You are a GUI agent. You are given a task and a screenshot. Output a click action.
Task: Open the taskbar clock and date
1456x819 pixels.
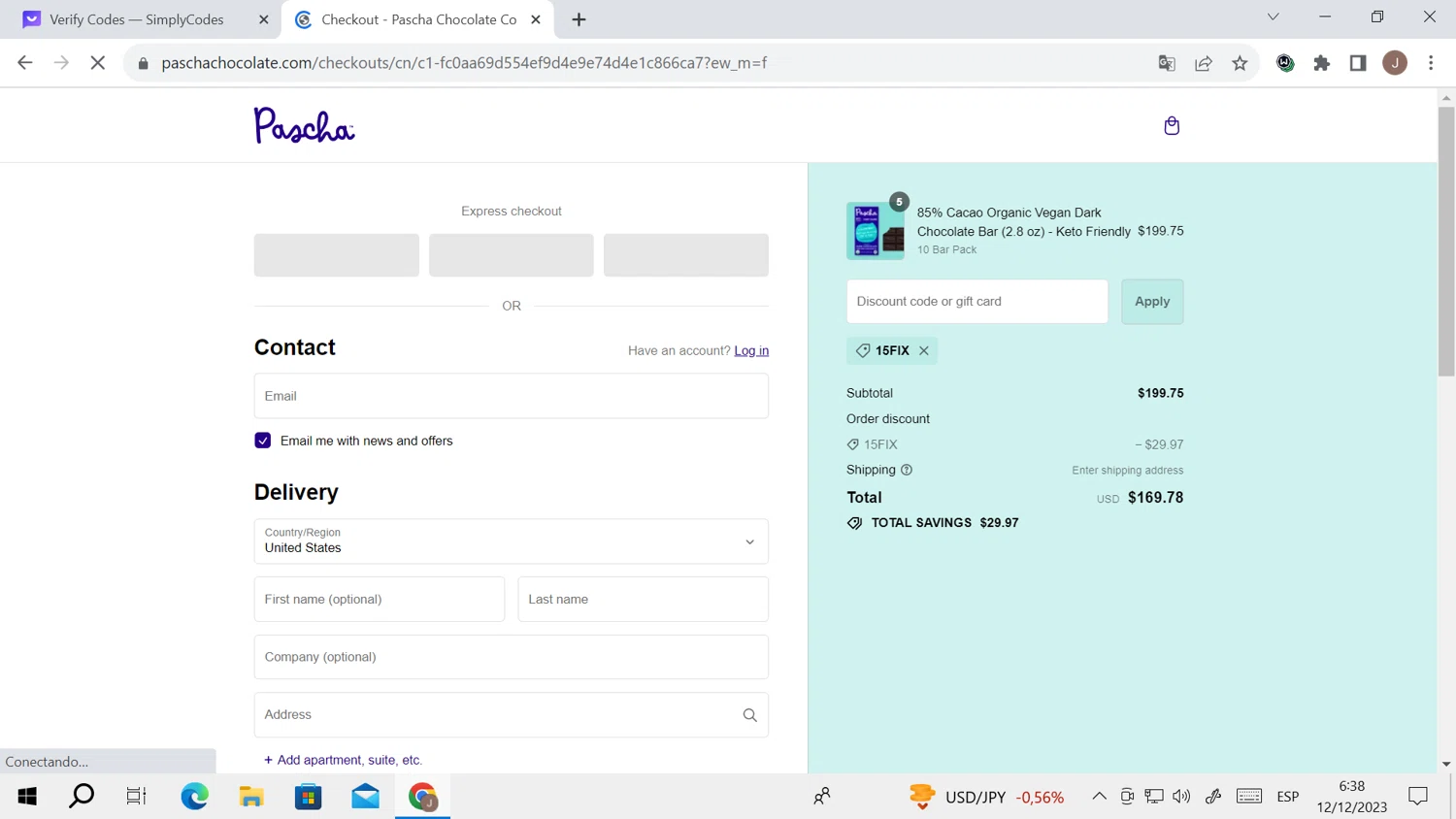1351,797
